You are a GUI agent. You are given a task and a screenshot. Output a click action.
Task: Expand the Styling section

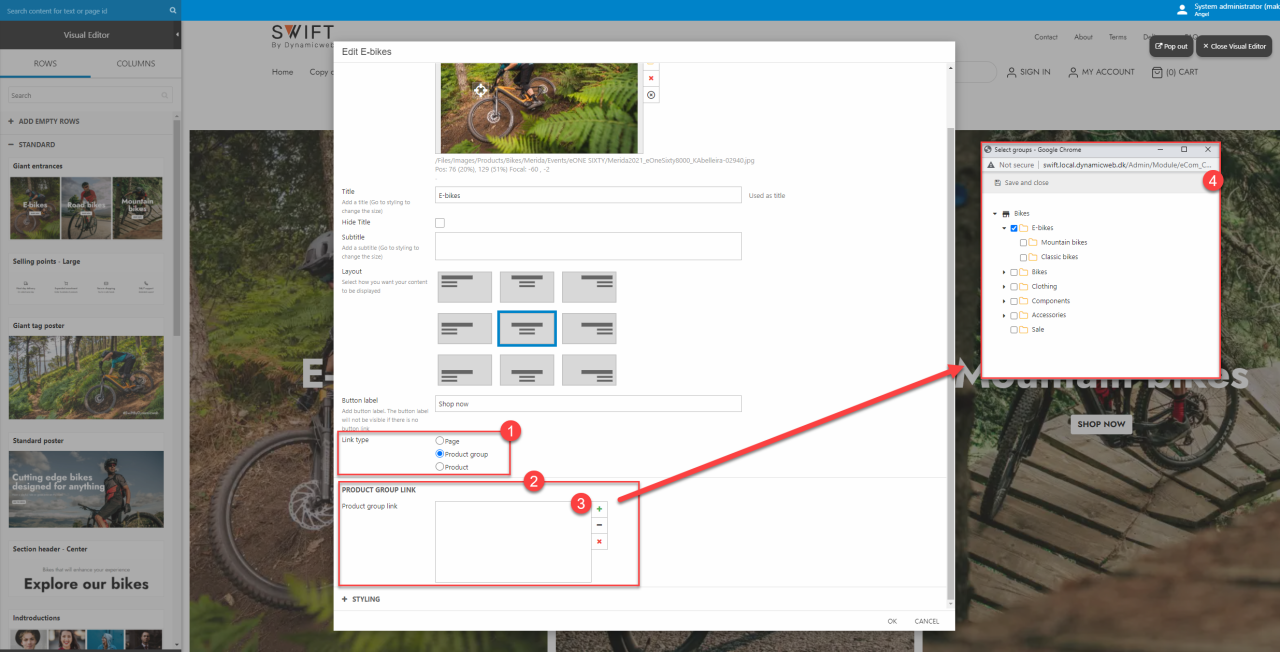point(361,599)
